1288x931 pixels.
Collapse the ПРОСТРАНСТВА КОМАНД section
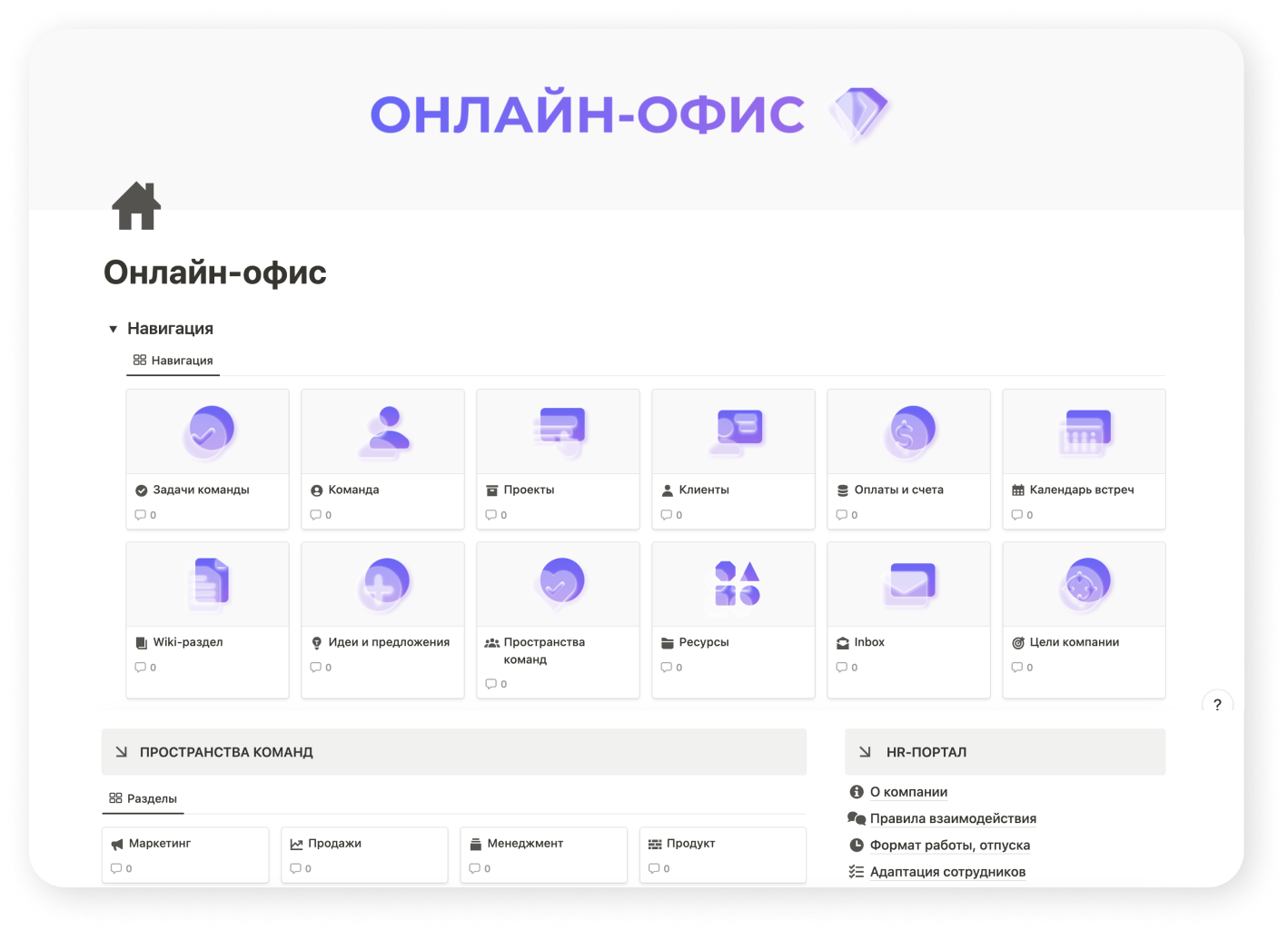click(x=119, y=751)
